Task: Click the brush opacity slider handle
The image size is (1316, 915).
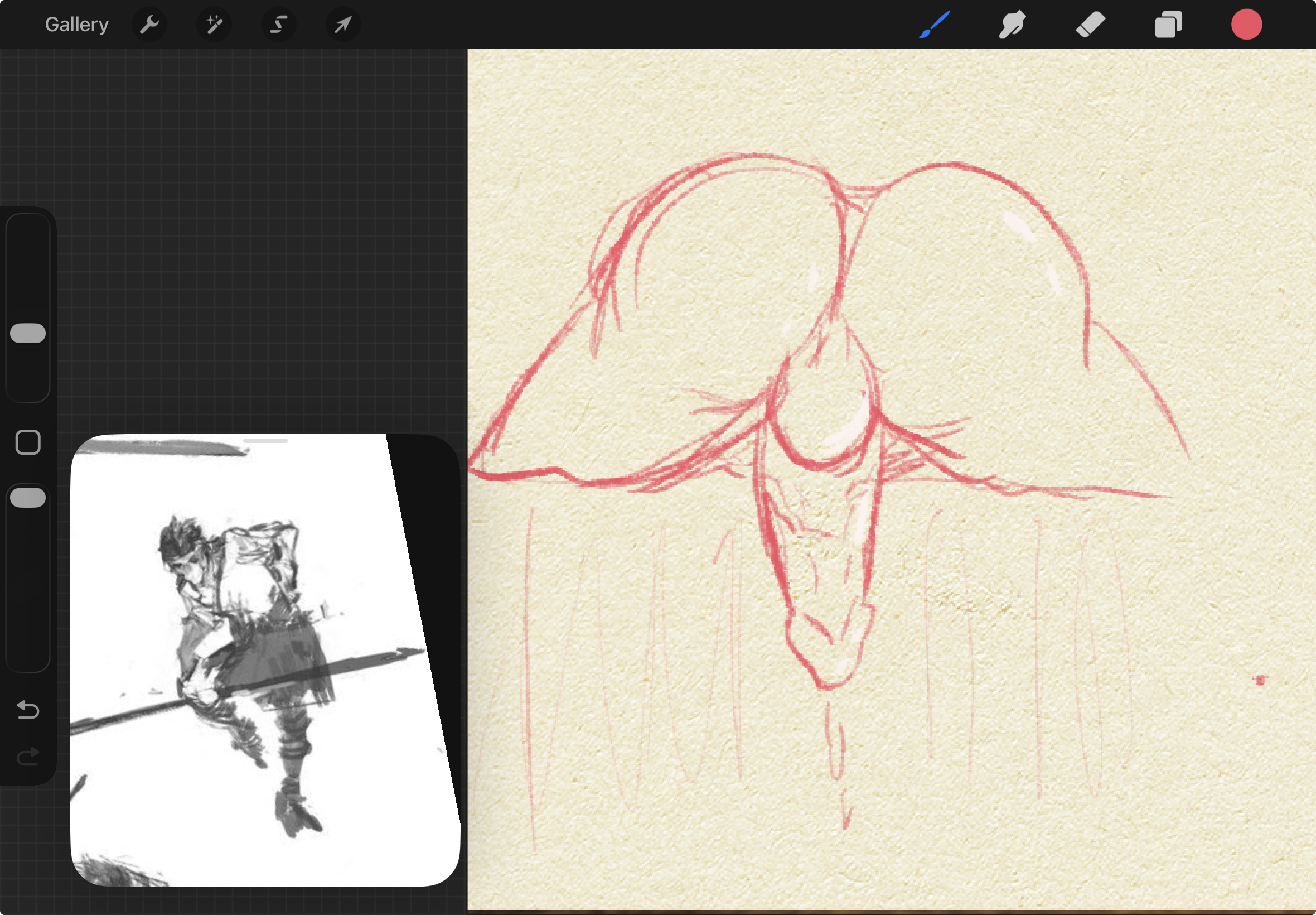Action: 28,498
